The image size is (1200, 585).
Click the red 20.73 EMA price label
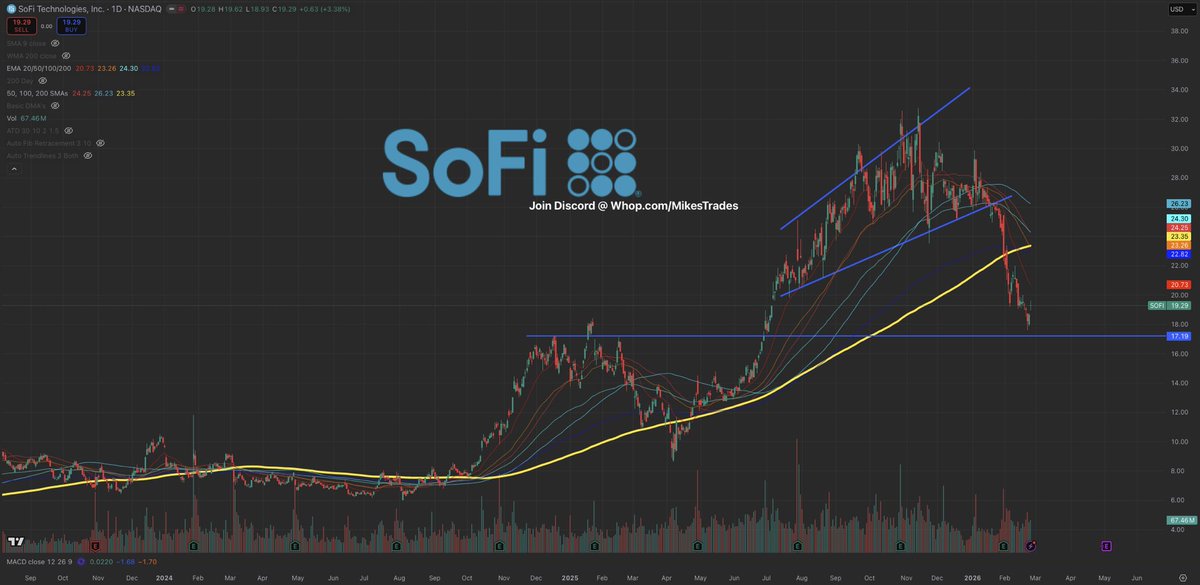pyautogui.click(x=1181, y=285)
